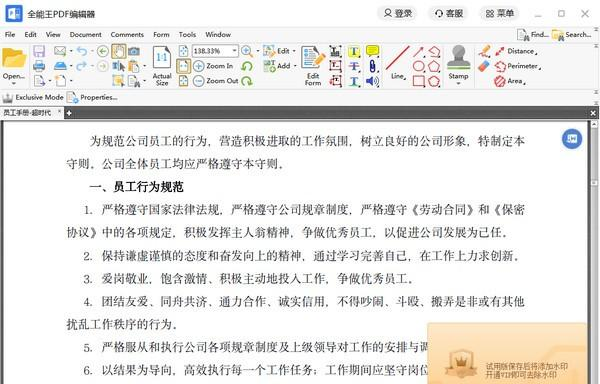This screenshot has height=384, width=600.
Task: Click Zoom Out
Action: (215, 81)
